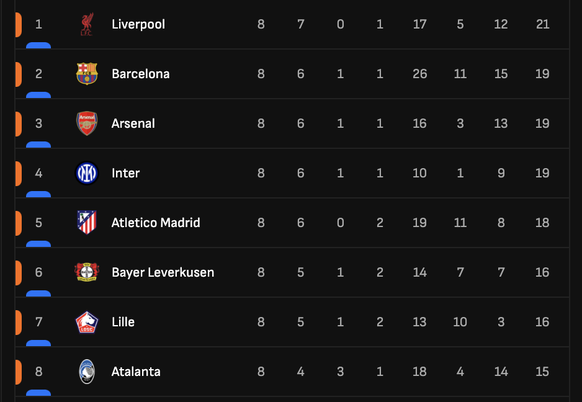The image size is (582, 402).
Task: Open the Bayer Leverkusen team name link
Action: pos(163,272)
